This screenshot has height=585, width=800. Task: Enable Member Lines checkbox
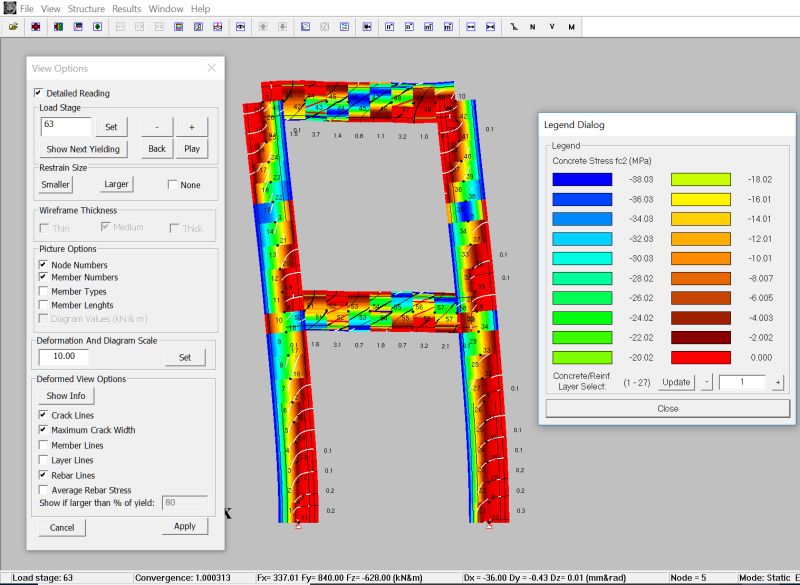[43, 445]
